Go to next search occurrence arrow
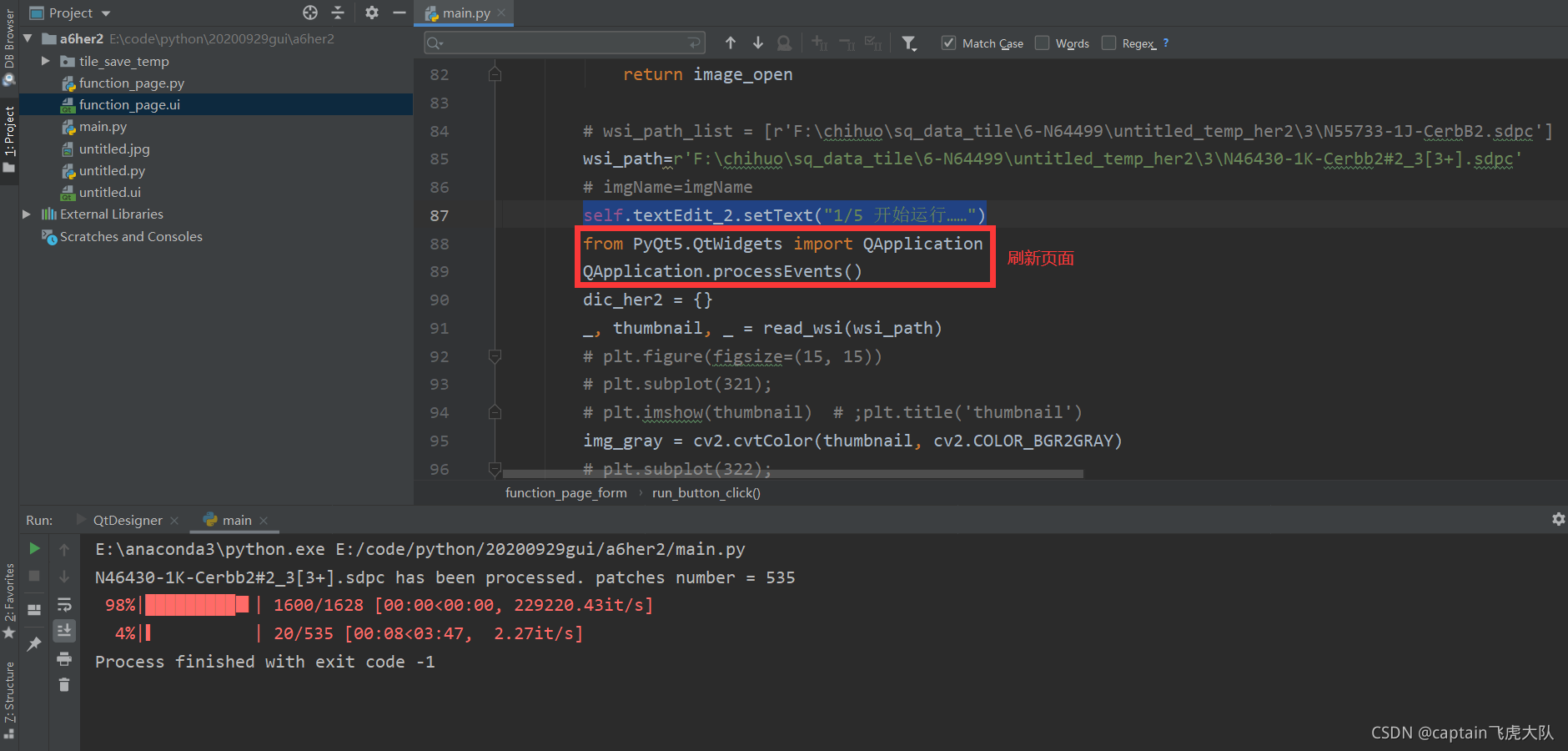Viewport: 1568px width, 751px height. (758, 43)
